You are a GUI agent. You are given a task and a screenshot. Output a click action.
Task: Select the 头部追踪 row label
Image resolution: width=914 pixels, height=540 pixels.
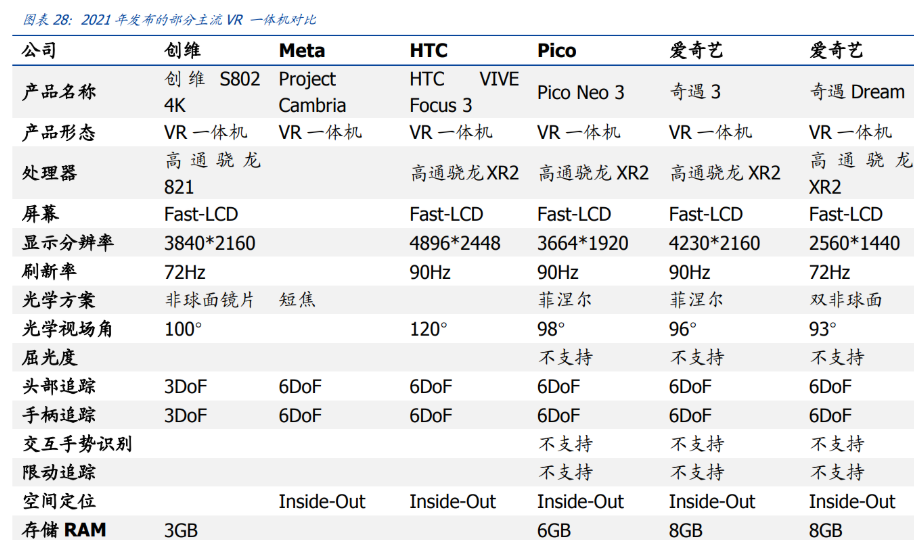[x=58, y=386]
